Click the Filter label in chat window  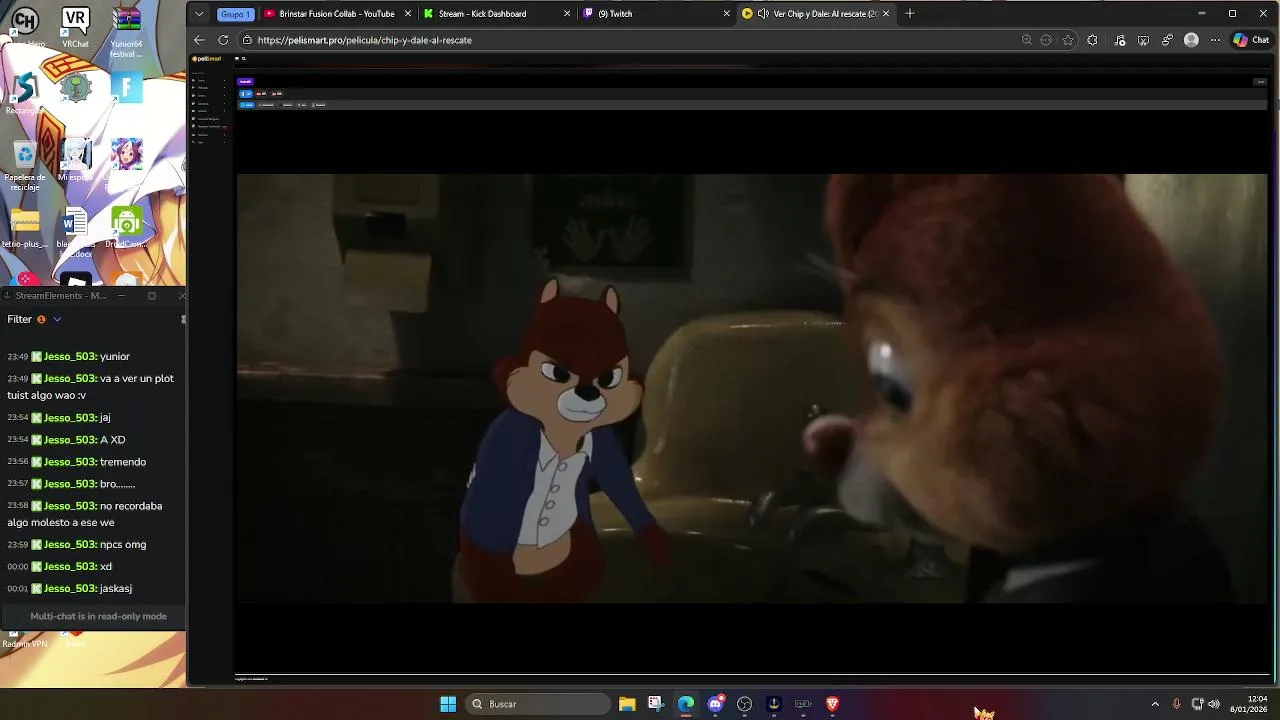(x=20, y=319)
